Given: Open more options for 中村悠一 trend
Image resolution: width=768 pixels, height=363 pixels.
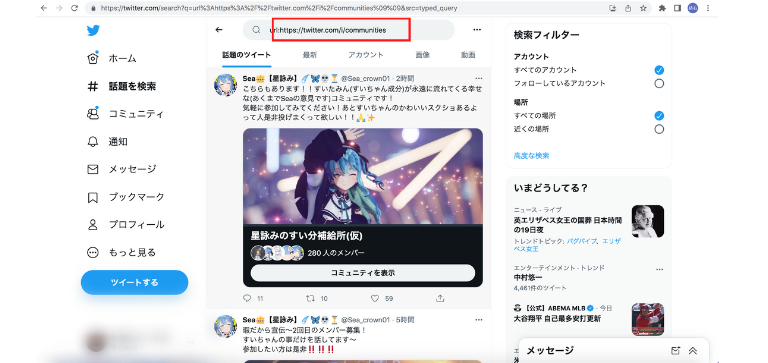Looking at the screenshot, I should (659, 269).
